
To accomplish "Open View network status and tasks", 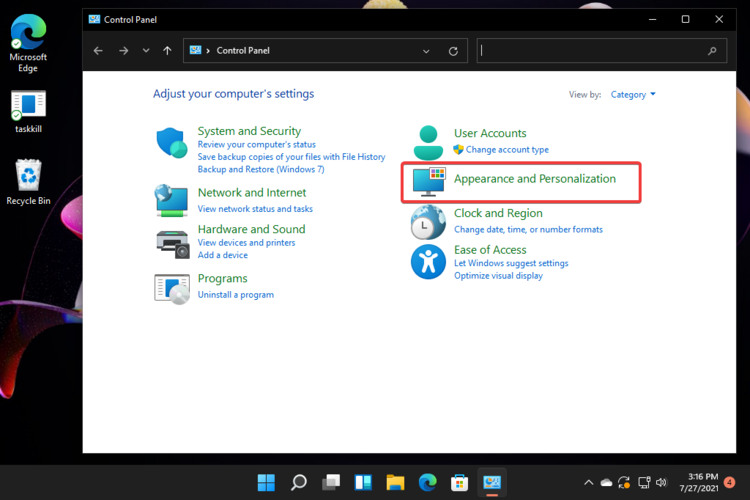I will pyautogui.click(x=255, y=209).
